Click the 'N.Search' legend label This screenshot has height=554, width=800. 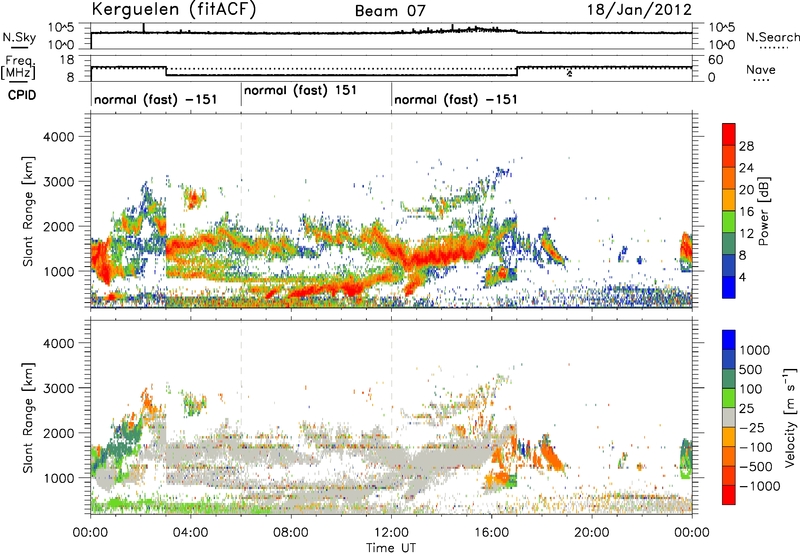(x=772, y=37)
